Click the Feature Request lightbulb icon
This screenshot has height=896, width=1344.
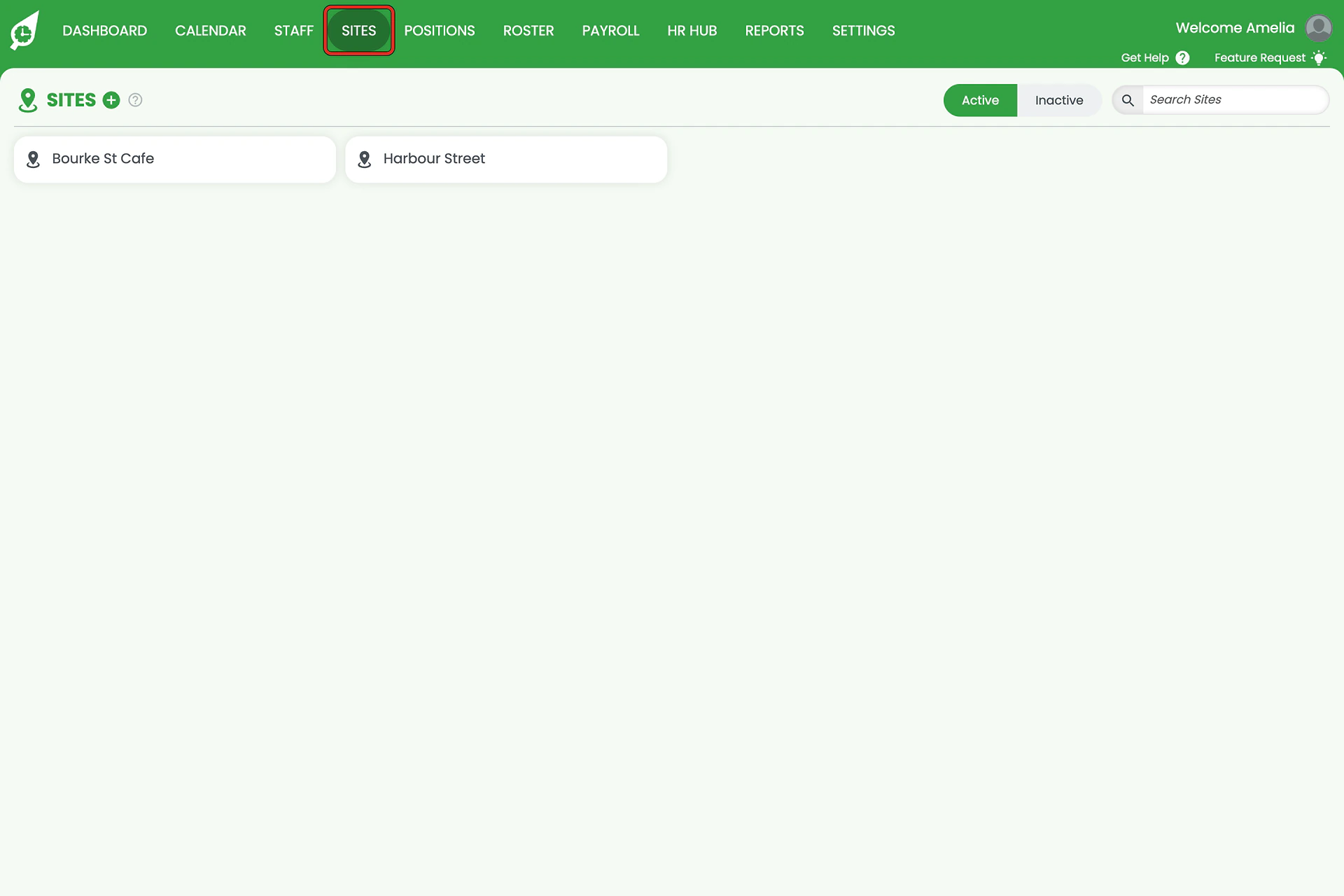[1319, 58]
